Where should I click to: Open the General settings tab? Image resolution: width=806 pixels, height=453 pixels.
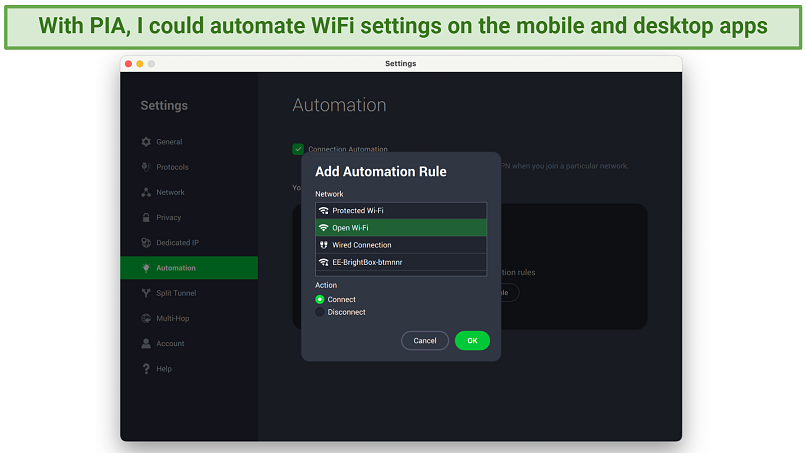point(189,142)
